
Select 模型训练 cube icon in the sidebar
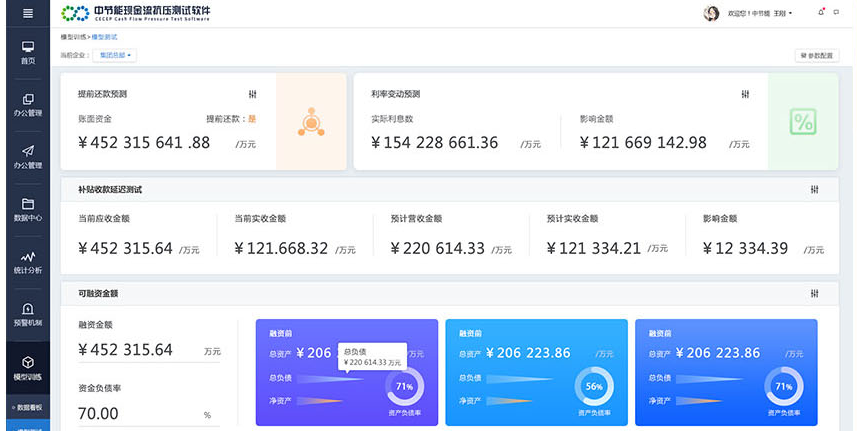pyautogui.click(x=27, y=367)
